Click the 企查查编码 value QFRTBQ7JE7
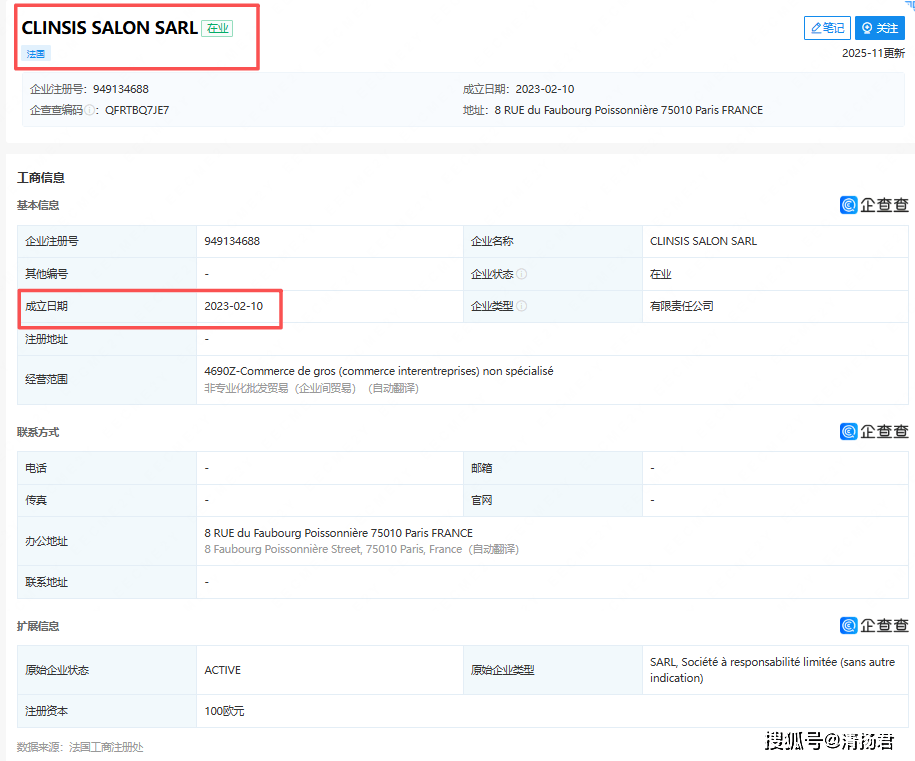The width and height of the screenshot is (915, 761). tap(137, 110)
